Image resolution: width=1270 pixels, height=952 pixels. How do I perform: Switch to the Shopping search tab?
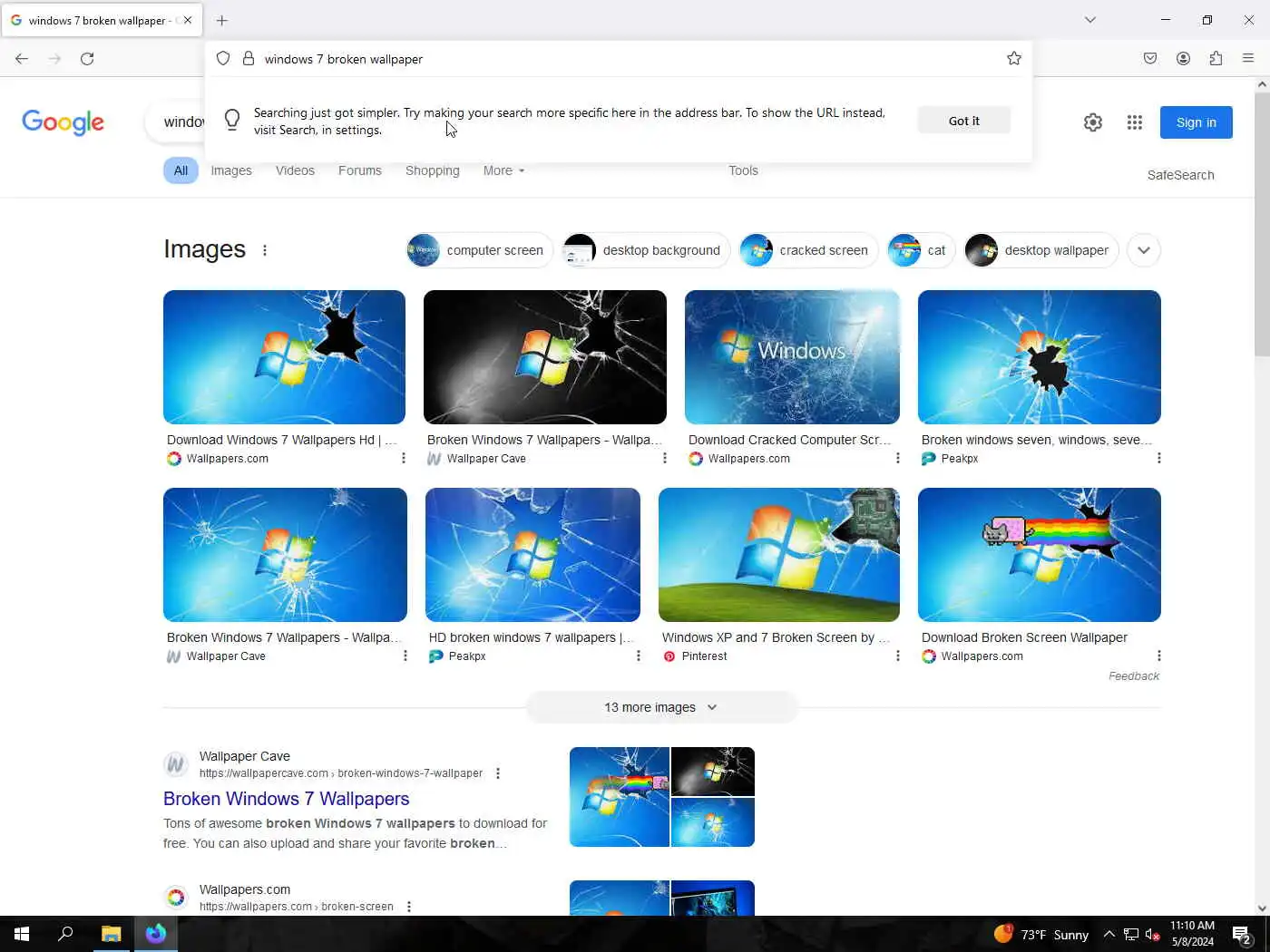pyautogui.click(x=432, y=170)
